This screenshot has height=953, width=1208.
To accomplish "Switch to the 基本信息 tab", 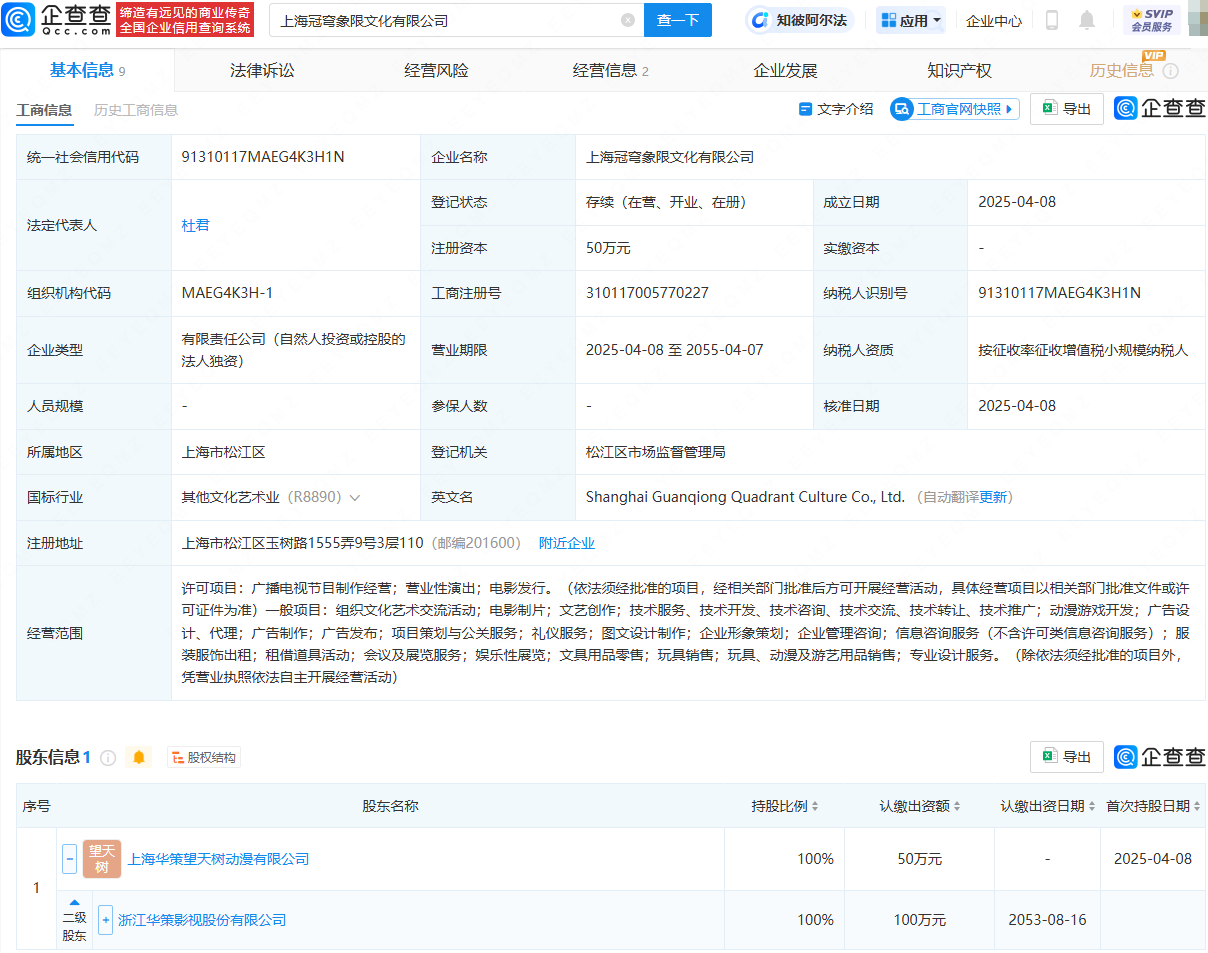I will [x=87, y=70].
